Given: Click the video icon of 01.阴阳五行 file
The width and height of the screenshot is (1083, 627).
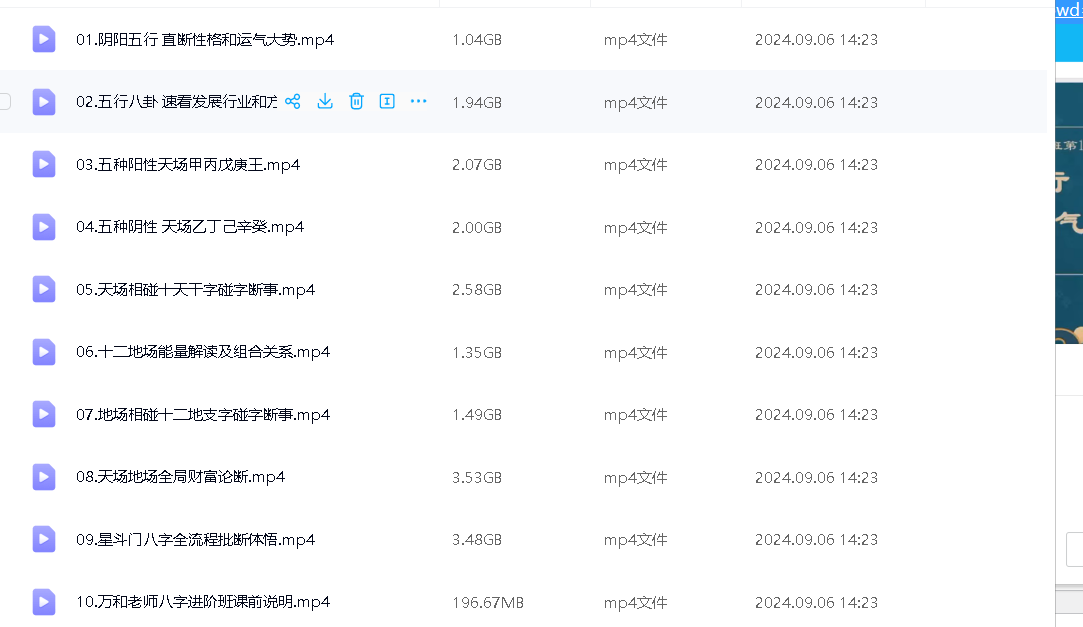Looking at the screenshot, I should [x=43, y=40].
